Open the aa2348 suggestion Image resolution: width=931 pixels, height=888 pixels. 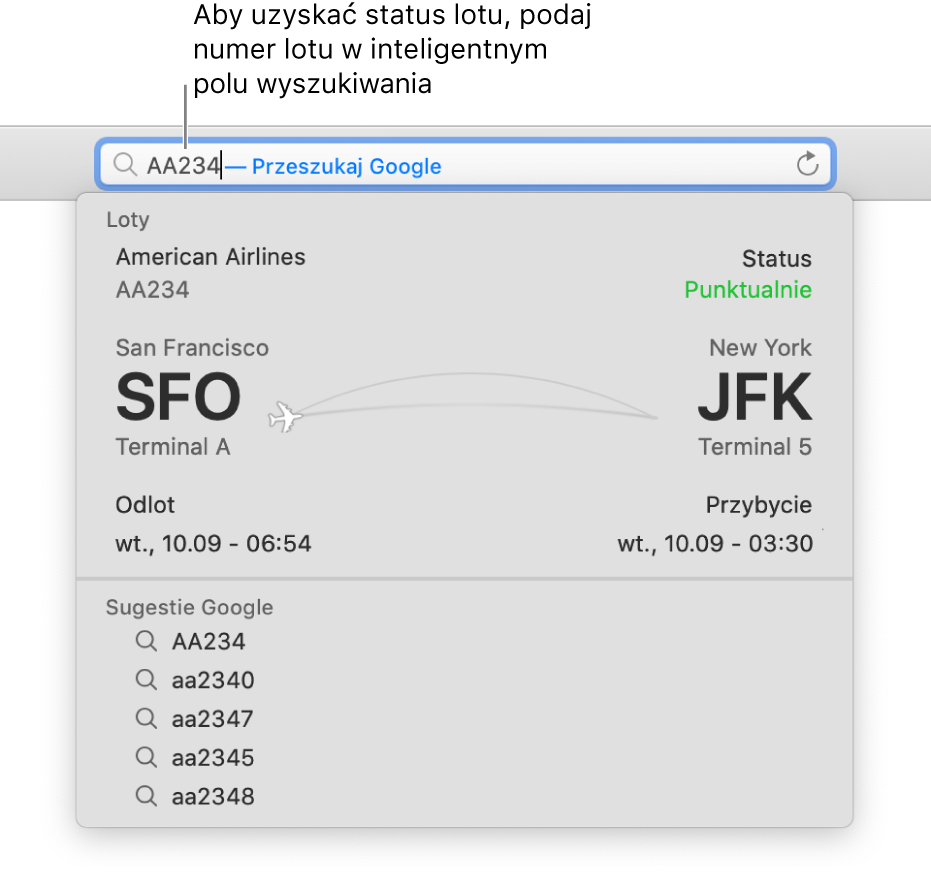213,797
